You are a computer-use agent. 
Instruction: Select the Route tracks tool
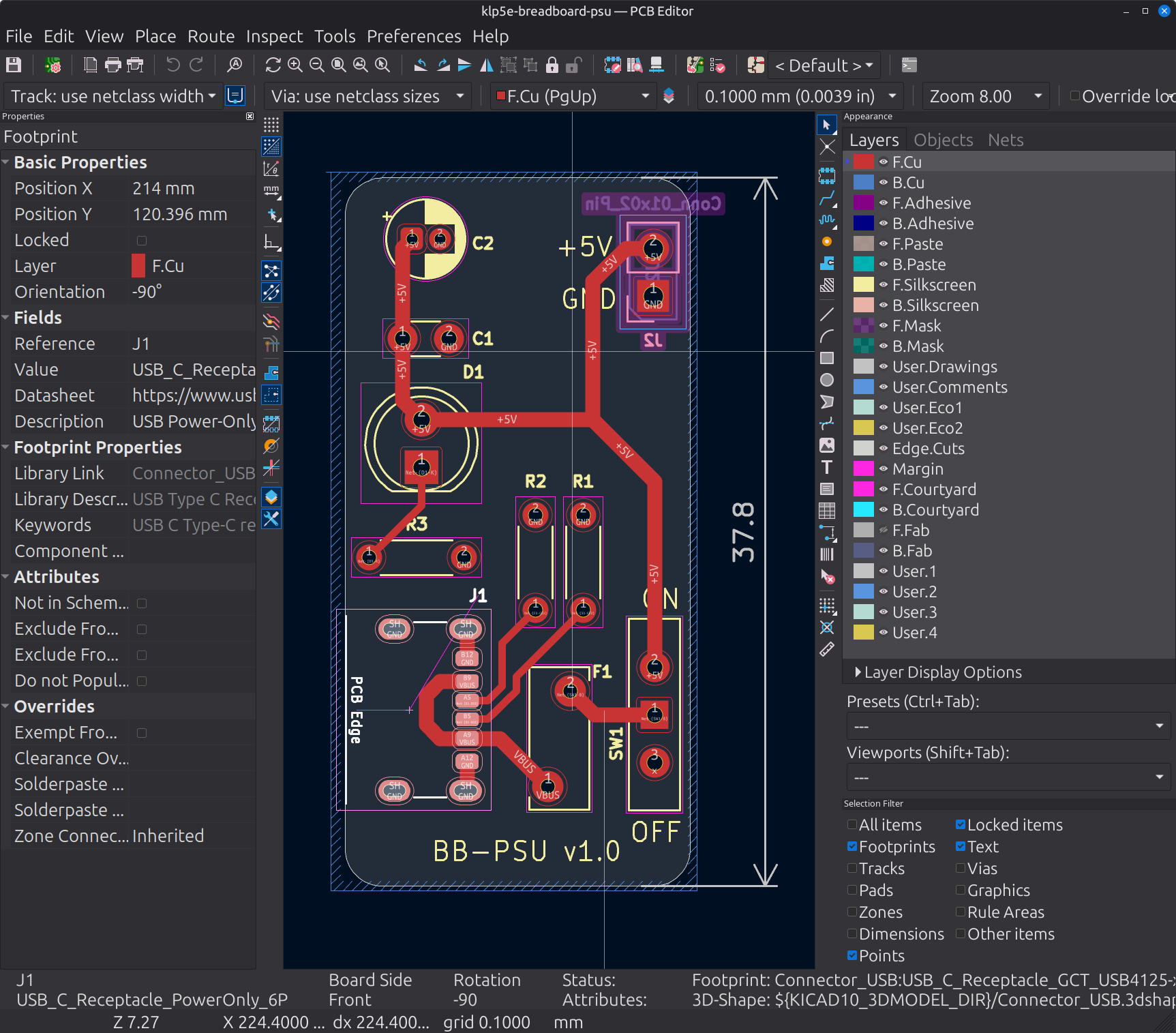[827, 198]
